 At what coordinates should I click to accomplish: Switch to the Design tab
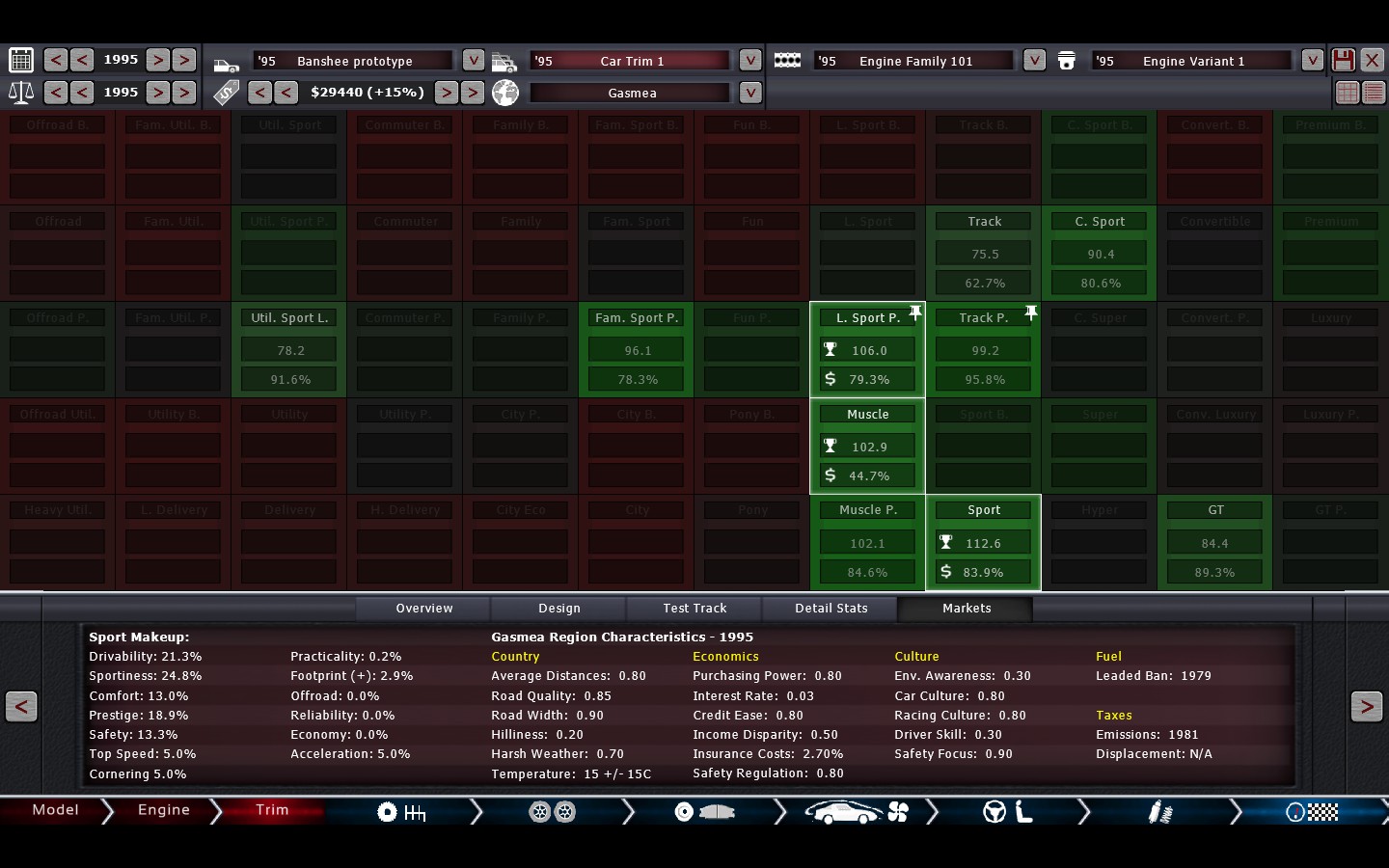559,609
